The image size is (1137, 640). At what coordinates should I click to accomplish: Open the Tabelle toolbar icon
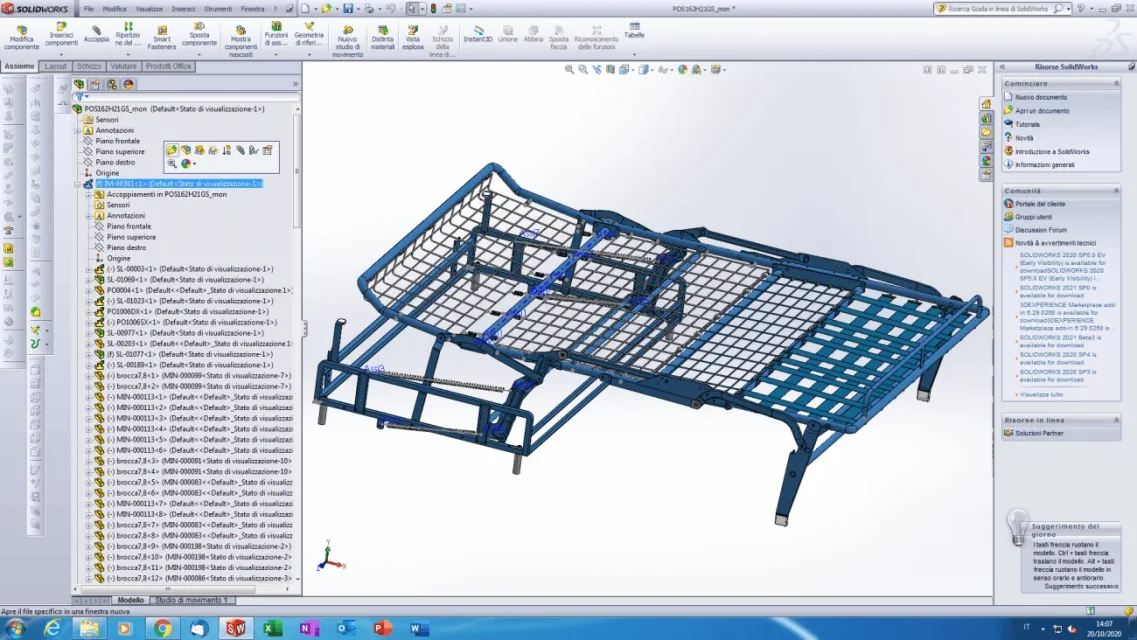[634, 30]
